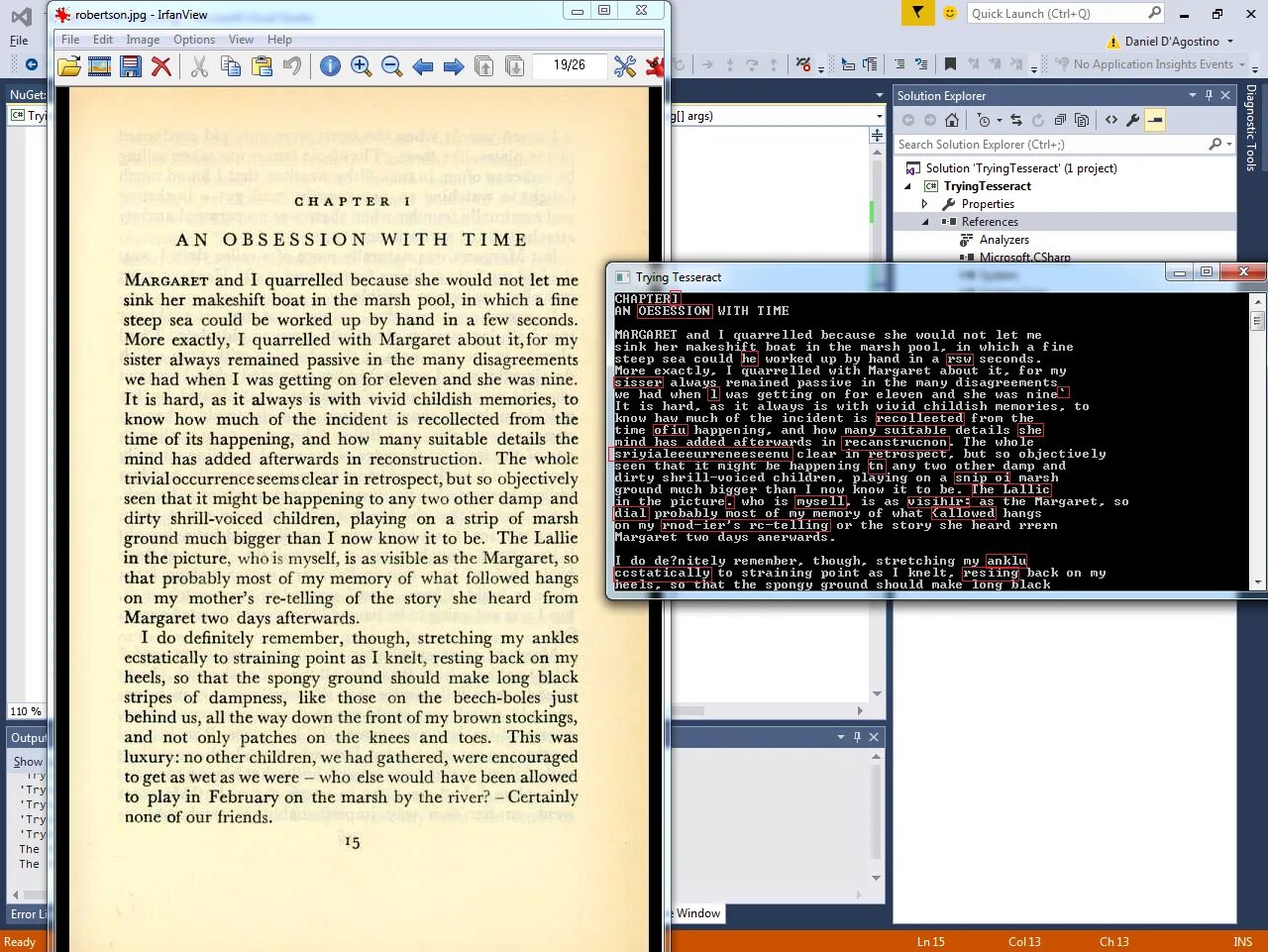Click the Cut scissors icon in IrfanView
Image resolution: width=1268 pixels, height=952 pixels.
(x=199, y=66)
